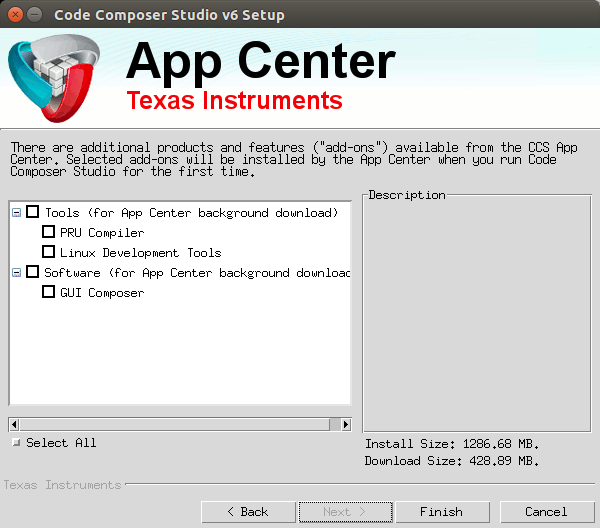Check the Software group checkbox

coord(33,272)
